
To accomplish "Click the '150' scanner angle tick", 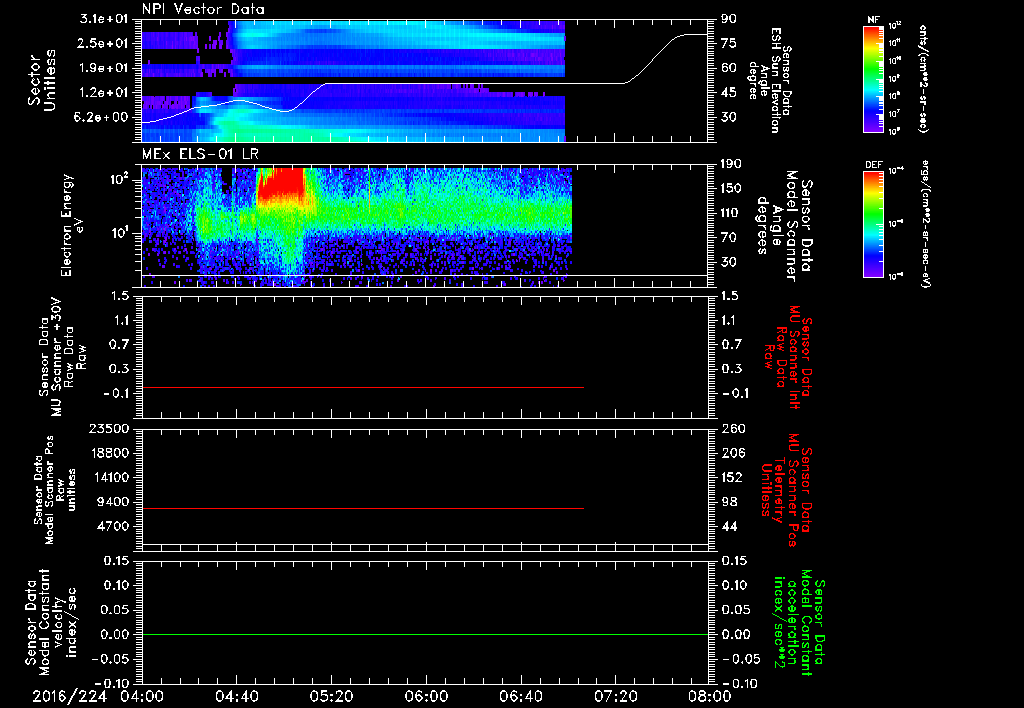I will point(733,188).
